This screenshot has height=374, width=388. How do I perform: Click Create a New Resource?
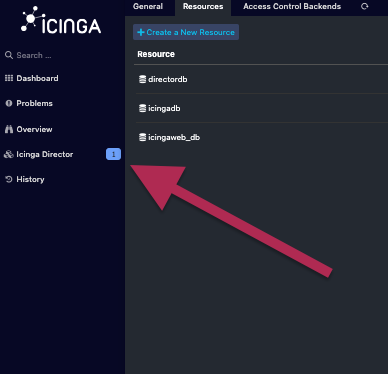186,32
